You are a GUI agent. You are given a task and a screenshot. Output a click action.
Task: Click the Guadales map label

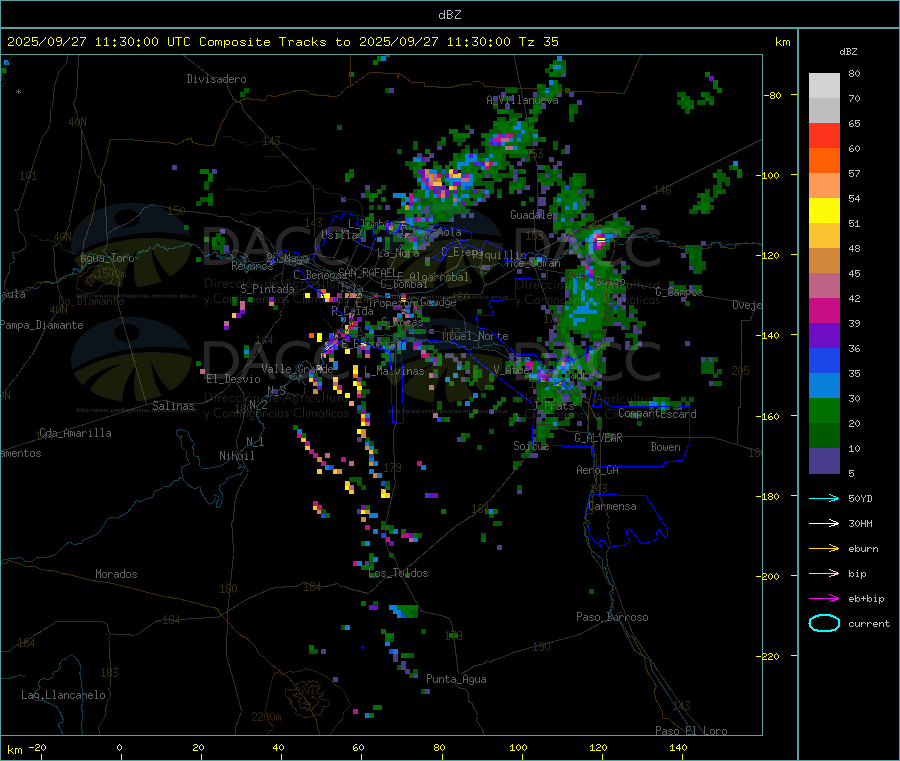(x=534, y=215)
